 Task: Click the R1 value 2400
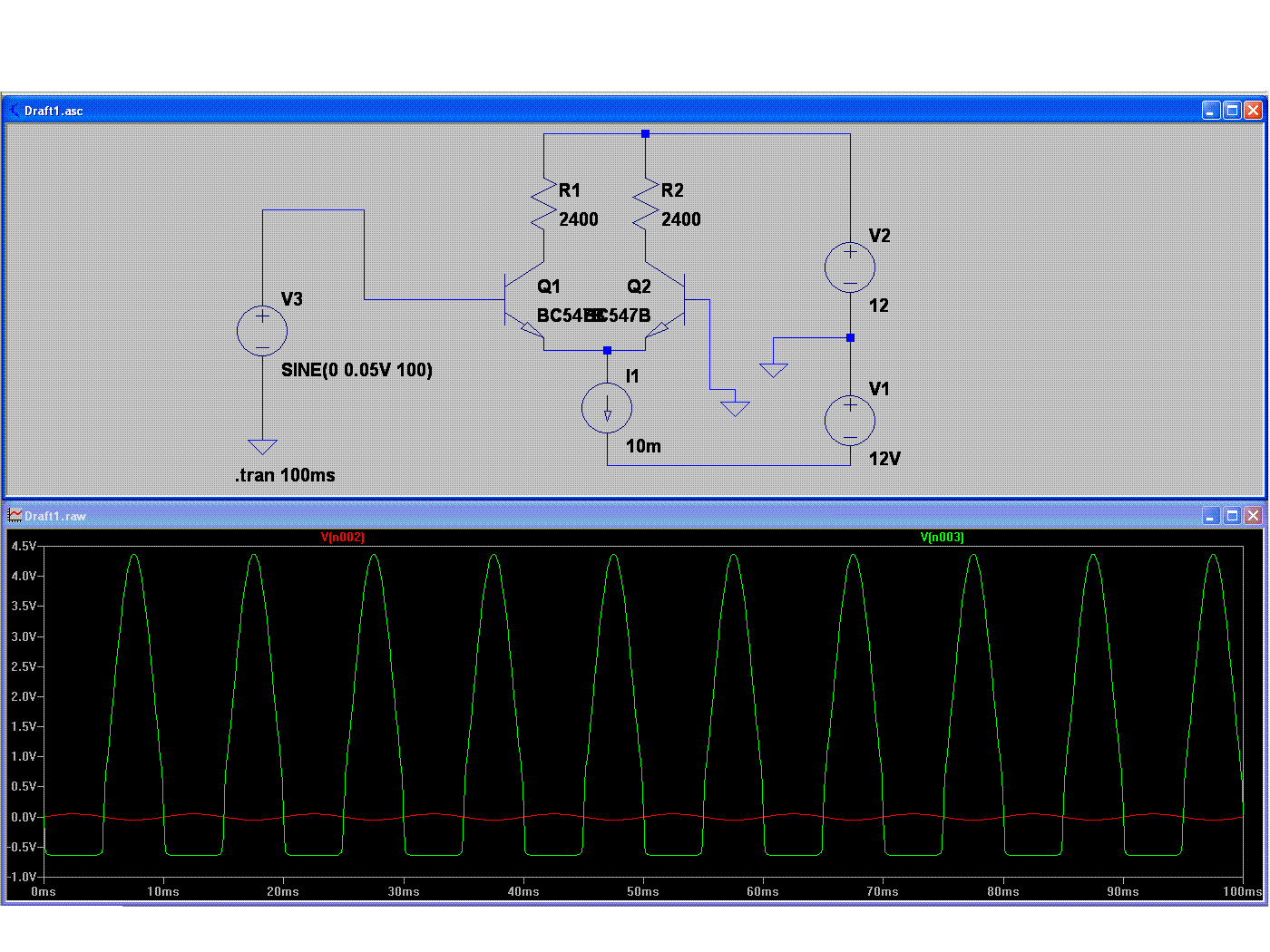(578, 219)
